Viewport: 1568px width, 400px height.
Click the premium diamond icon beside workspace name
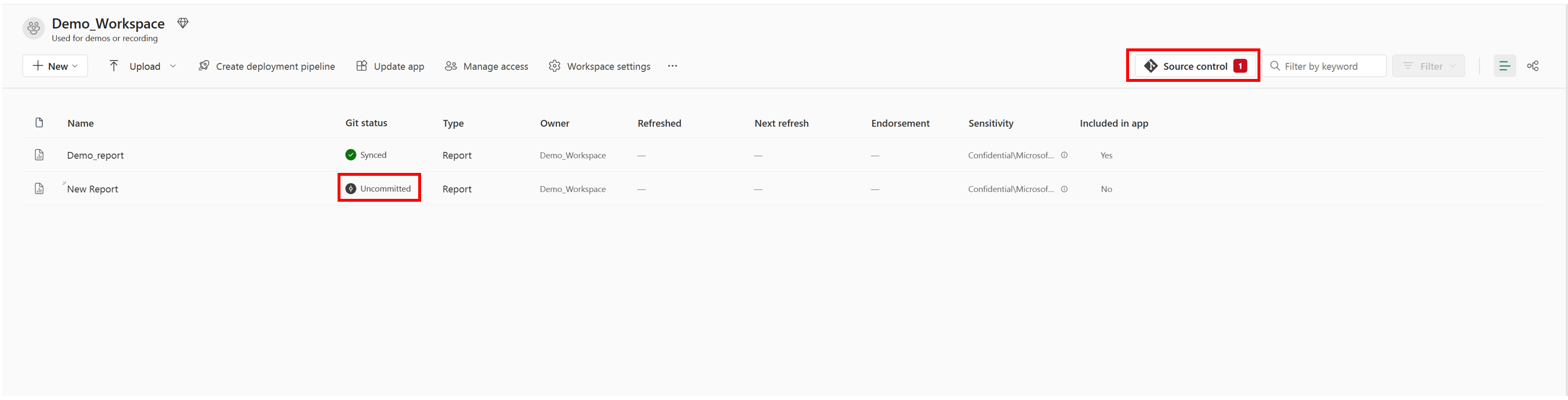tap(183, 23)
